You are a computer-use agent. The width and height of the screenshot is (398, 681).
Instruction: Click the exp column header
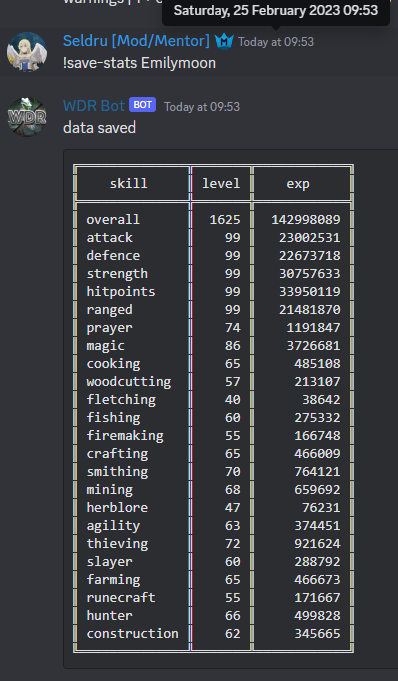298,184
